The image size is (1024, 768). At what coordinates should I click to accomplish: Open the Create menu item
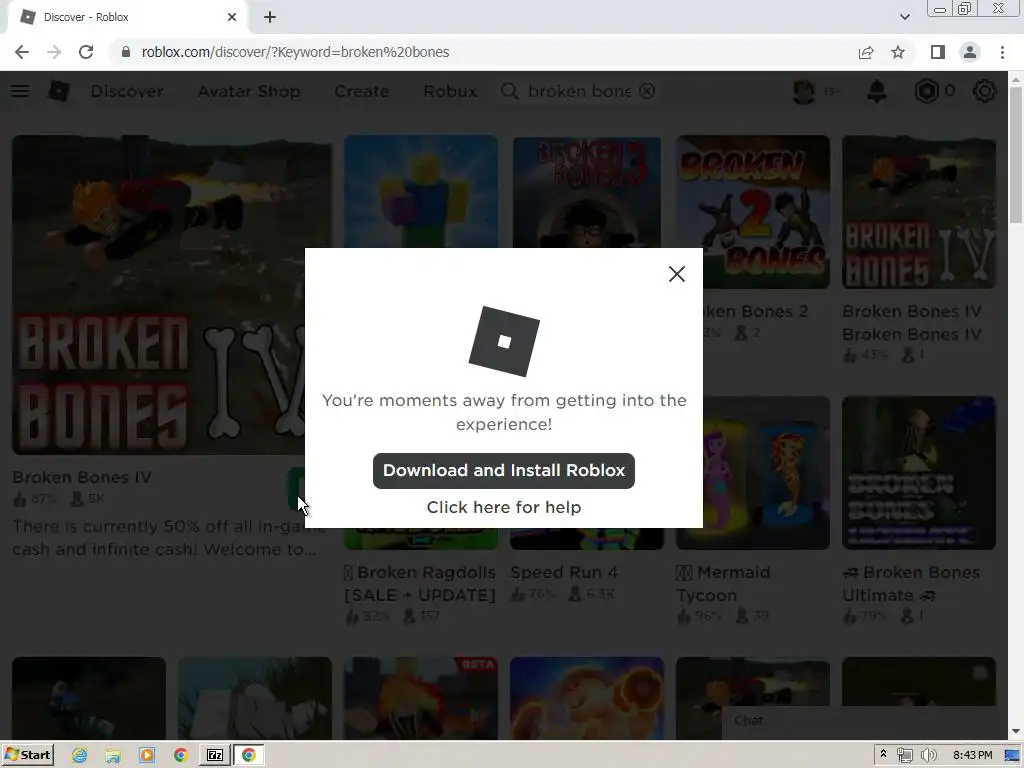[x=361, y=91]
